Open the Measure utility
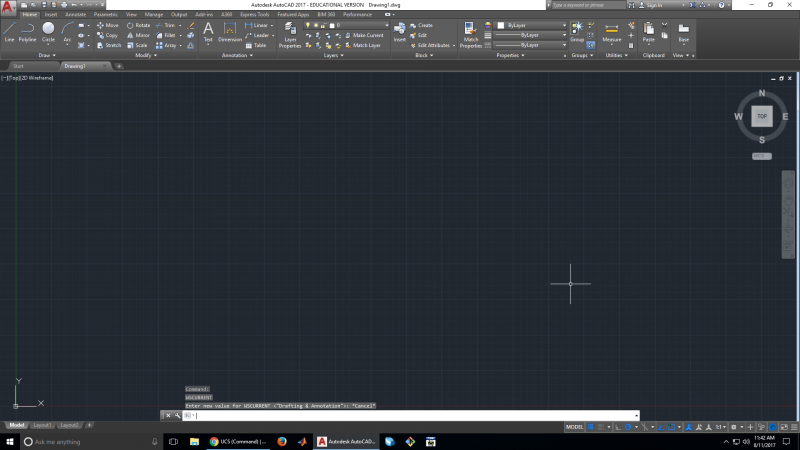Viewport: 800px width, 450px height. [x=611, y=32]
